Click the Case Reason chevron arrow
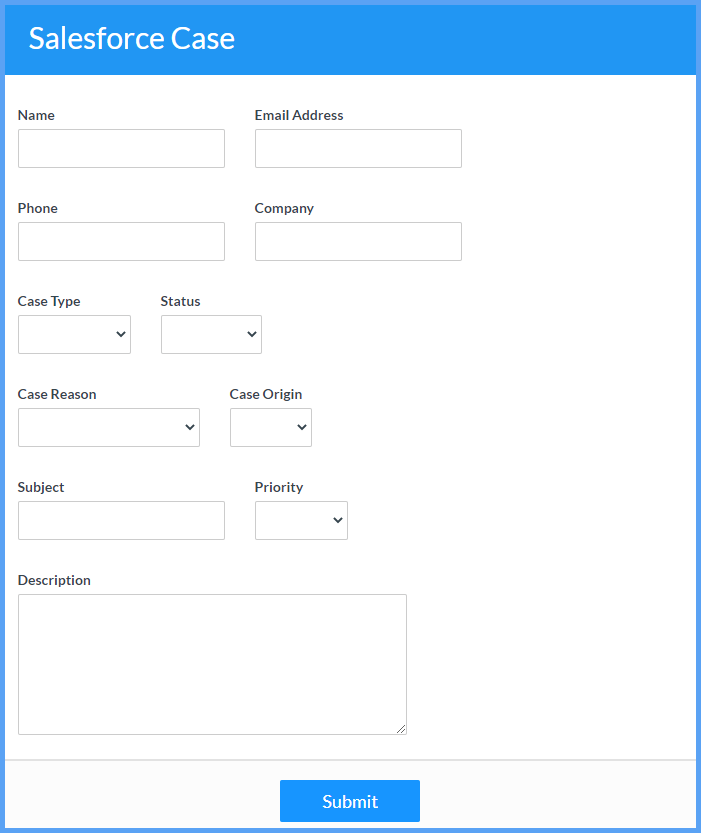 [190, 427]
